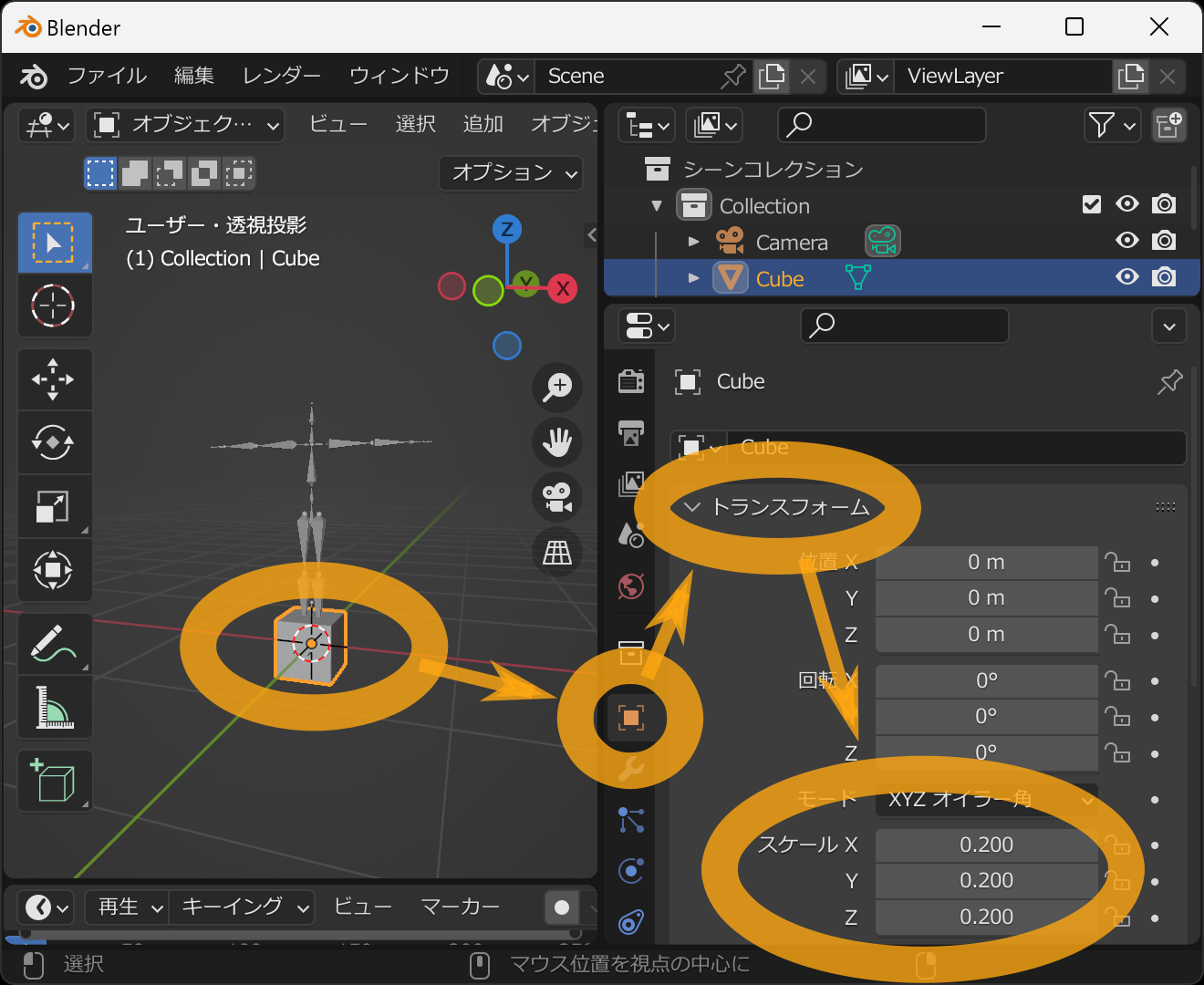Click the viewport zoom magnifier icon

(557, 387)
